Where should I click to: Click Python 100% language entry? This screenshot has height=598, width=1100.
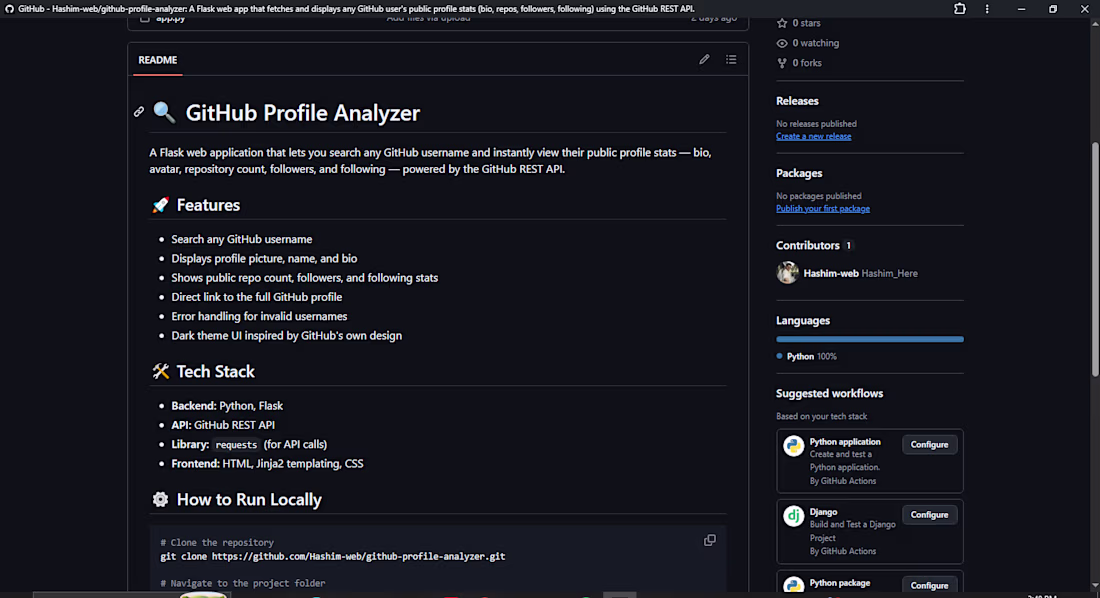click(x=807, y=357)
